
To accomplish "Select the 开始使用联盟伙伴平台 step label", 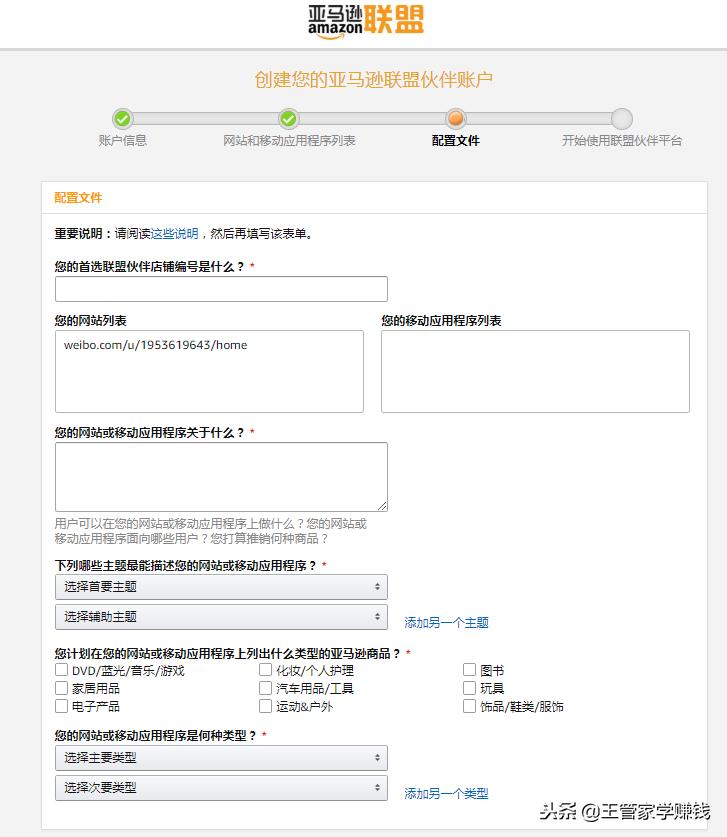I will click(622, 140).
